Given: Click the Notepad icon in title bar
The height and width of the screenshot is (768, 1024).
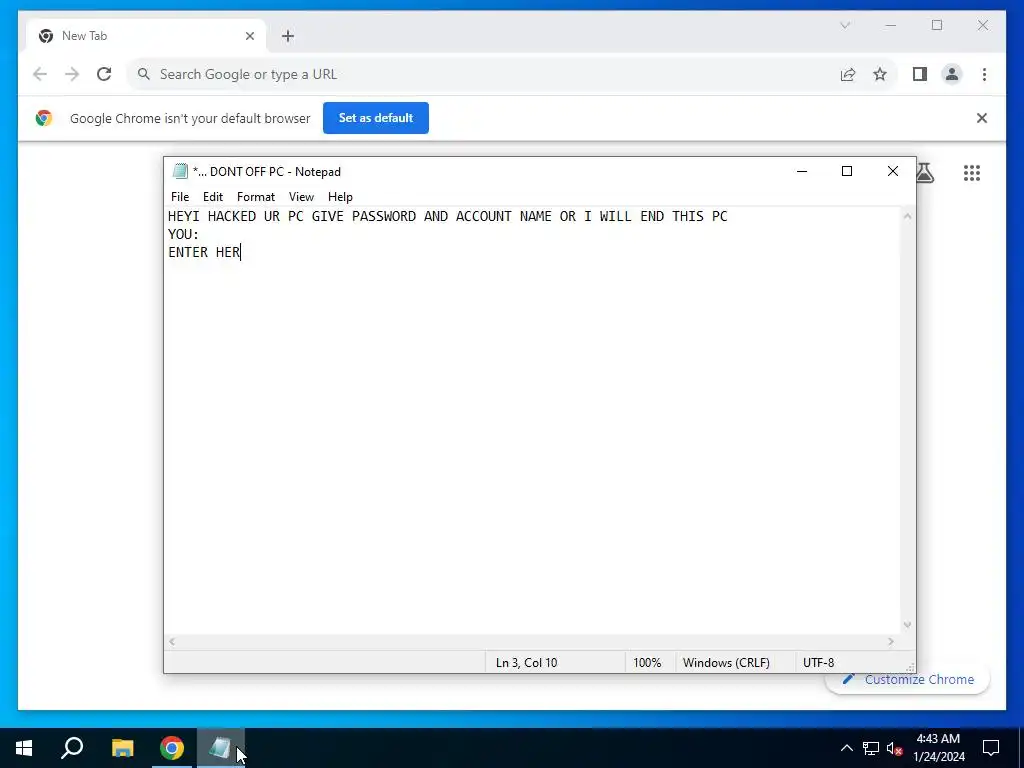Looking at the screenshot, I should tap(180, 172).
